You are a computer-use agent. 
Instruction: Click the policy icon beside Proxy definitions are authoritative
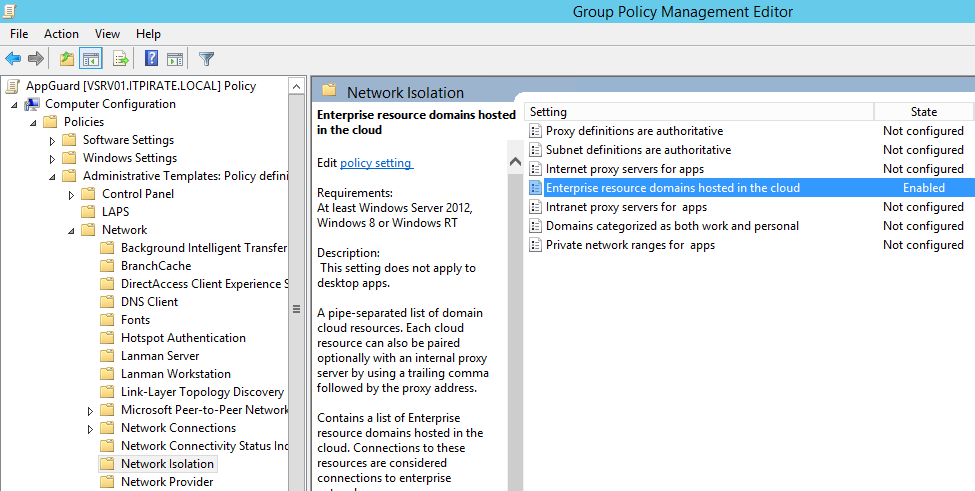tap(535, 131)
